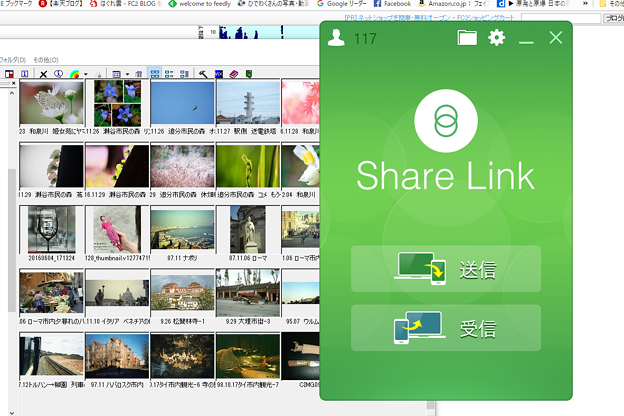Open the 20160604_171324 wine glass thumbnail
Image resolution: width=624 pixels, height=416 pixels.
[x=51, y=229]
